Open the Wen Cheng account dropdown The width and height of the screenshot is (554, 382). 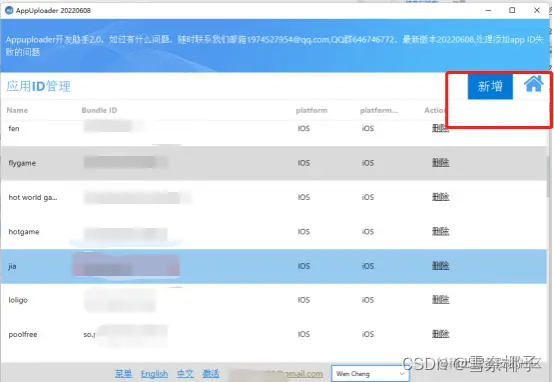370,374
